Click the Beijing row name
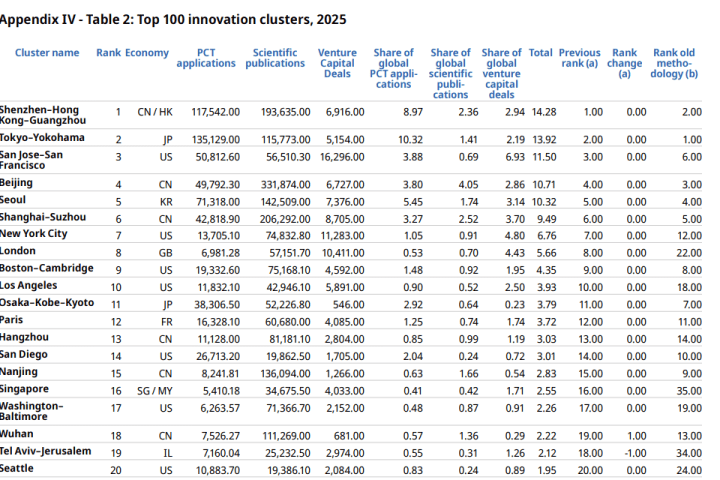The height and width of the screenshot is (480, 720). point(17,184)
